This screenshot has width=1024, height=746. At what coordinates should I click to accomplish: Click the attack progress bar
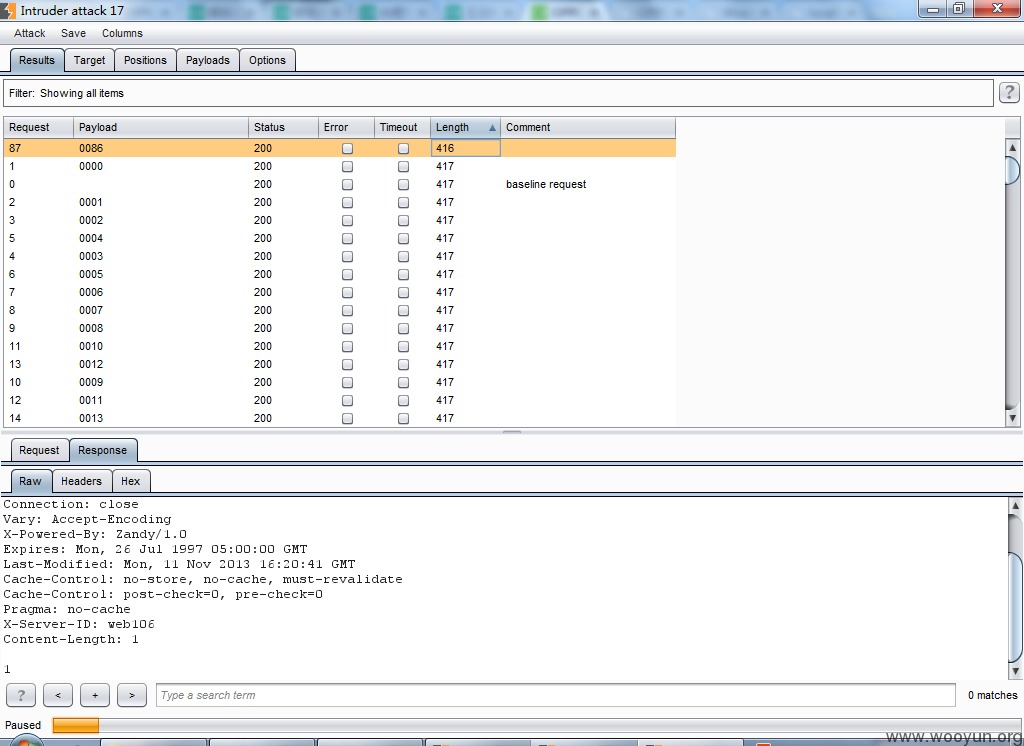pos(536,725)
